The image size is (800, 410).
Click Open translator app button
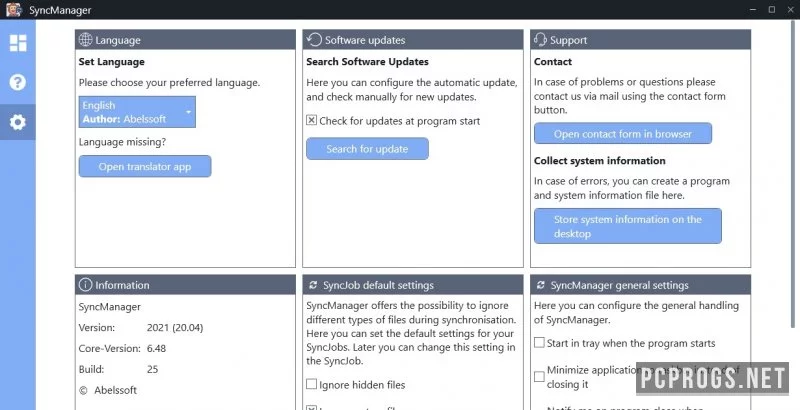point(145,166)
